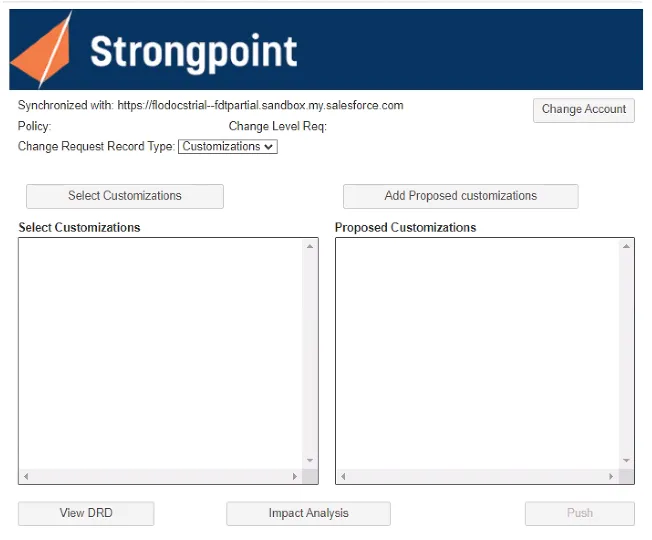Click the Push button
This screenshot has width=652, height=540.
pos(580,513)
